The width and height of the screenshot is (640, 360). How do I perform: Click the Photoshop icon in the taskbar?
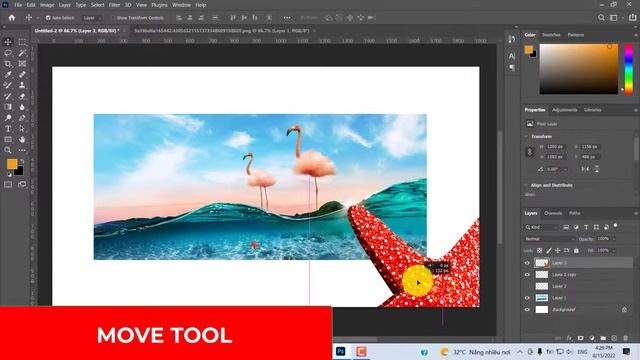340,351
